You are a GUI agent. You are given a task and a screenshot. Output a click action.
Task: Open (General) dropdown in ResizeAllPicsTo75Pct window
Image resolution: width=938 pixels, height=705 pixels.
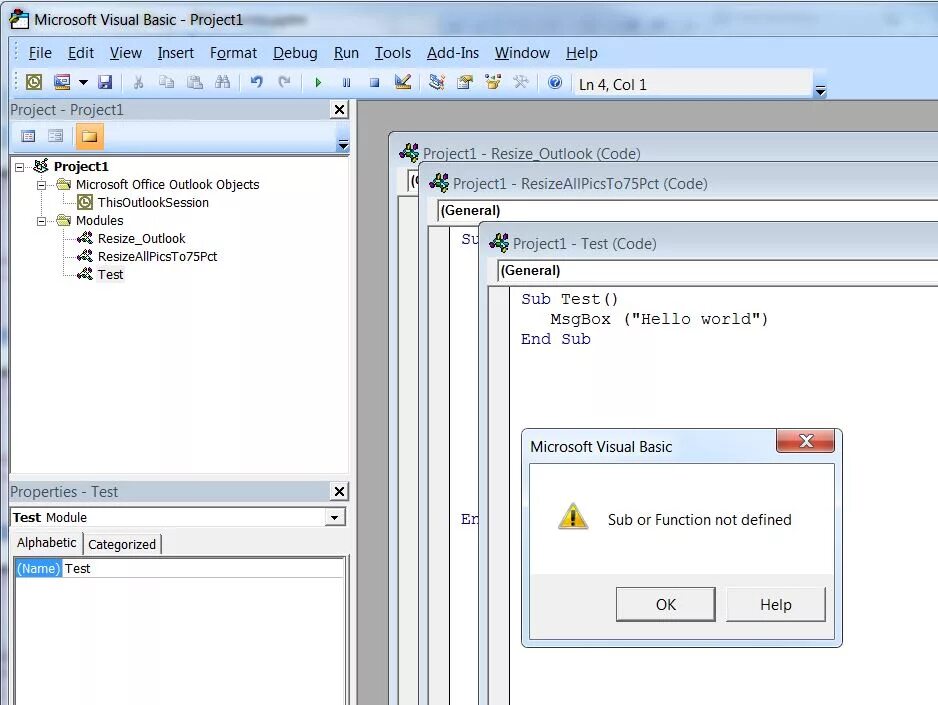[x=688, y=210]
